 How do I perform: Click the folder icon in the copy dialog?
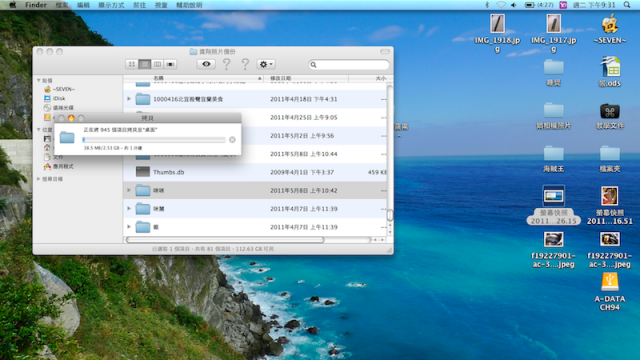pyautogui.click(x=67, y=138)
